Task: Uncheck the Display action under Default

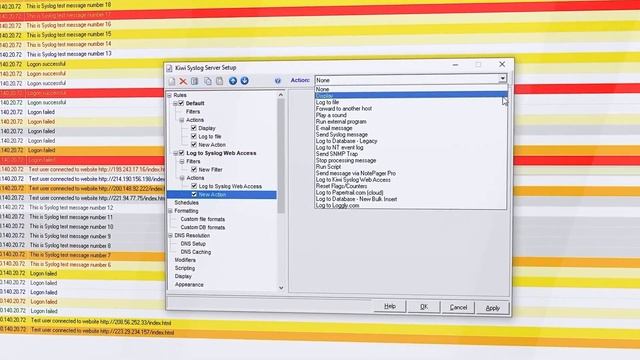Action: point(194,128)
